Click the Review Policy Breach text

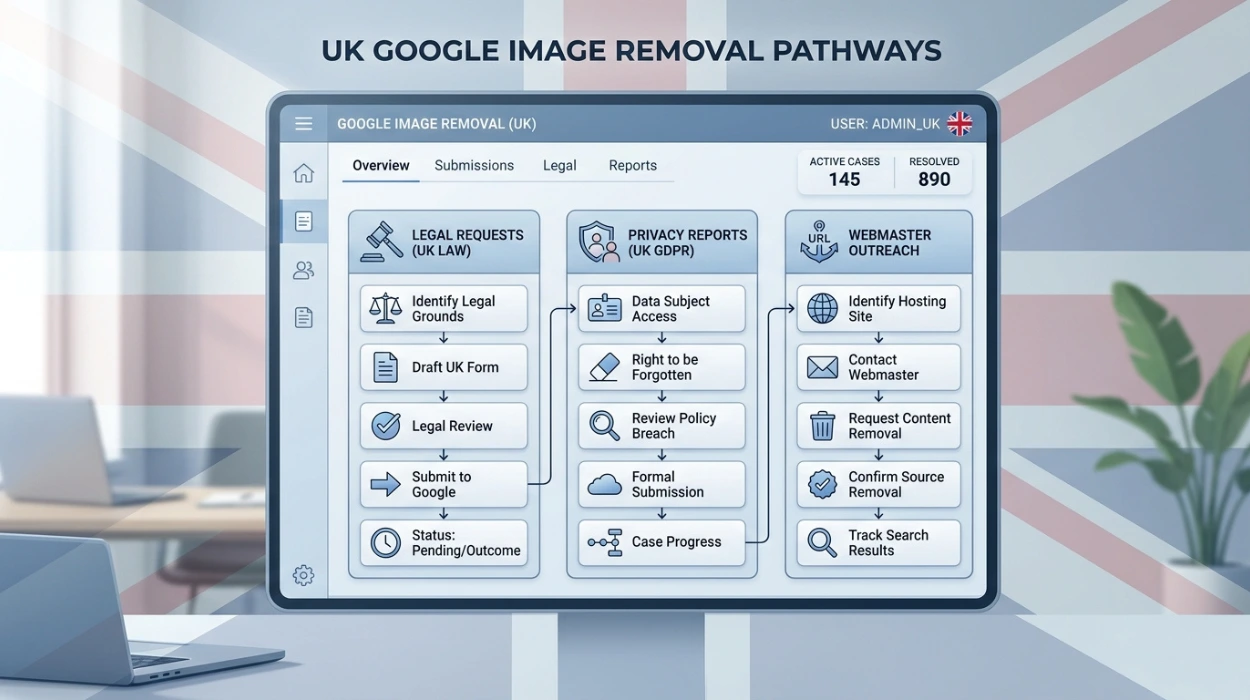pyautogui.click(x=674, y=426)
